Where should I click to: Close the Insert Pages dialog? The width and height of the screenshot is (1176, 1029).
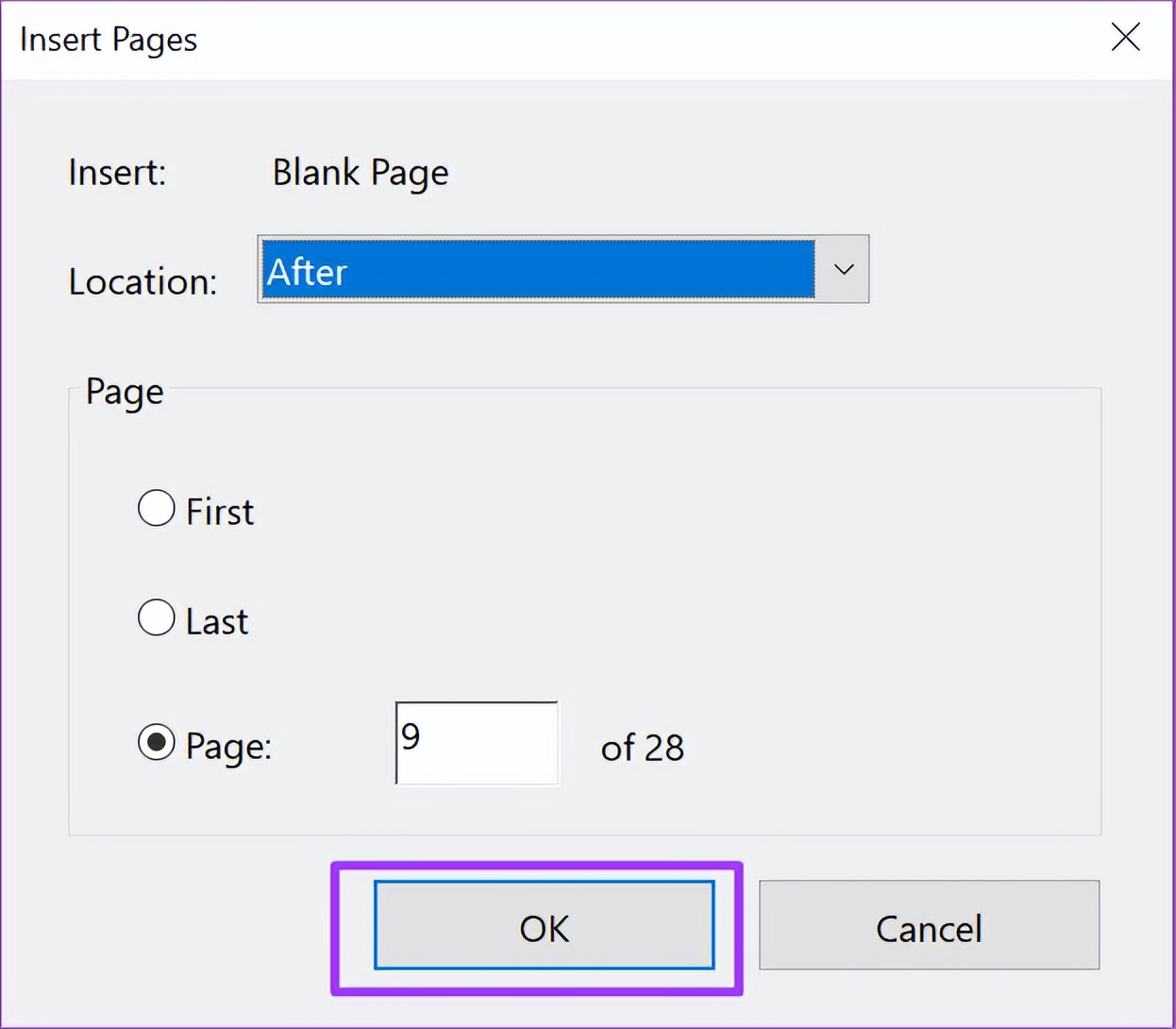pos(1125,38)
